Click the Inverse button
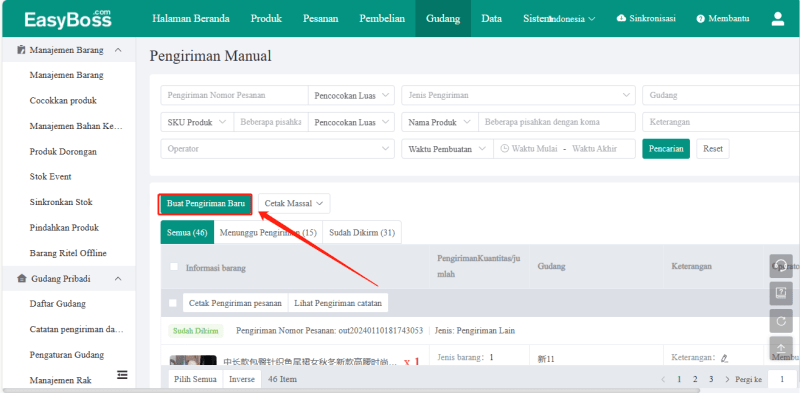The width and height of the screenshot is (800, 393). pos(242,379)
